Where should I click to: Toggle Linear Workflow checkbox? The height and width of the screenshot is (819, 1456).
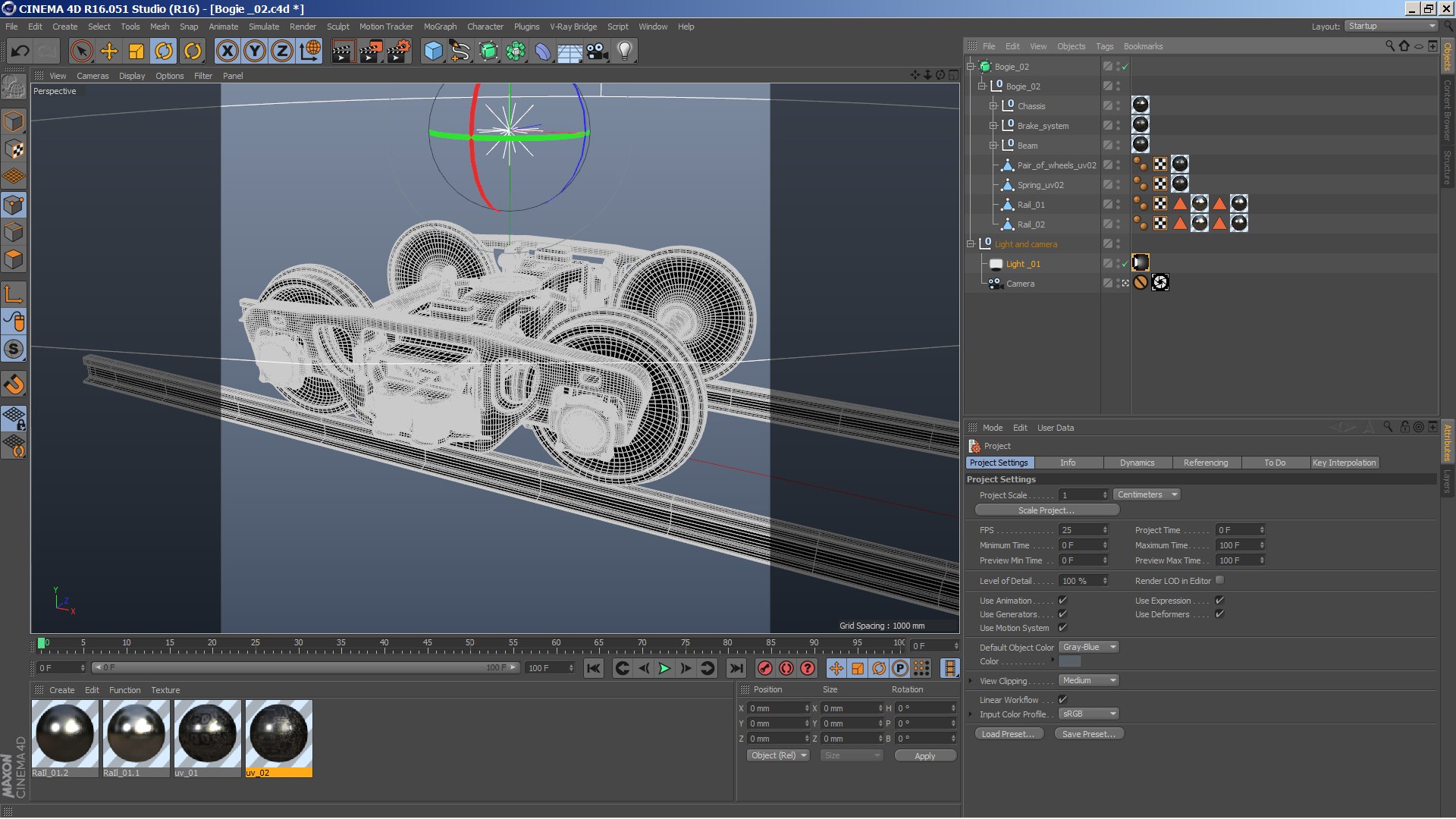point(1062,700)
